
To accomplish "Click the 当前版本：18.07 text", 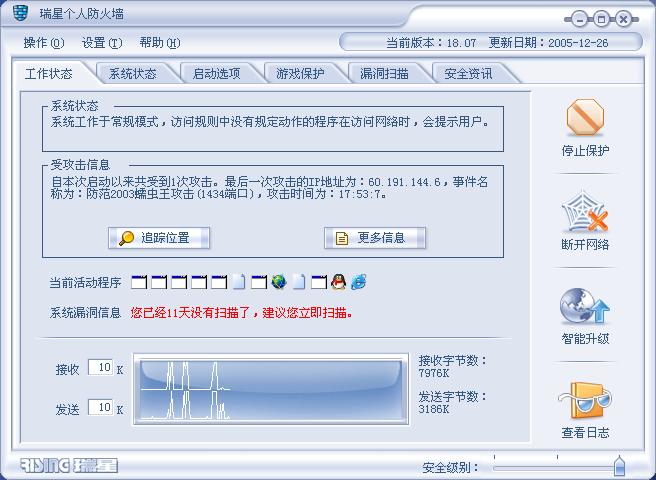I will pyautogui.click(x=431, y=43).
